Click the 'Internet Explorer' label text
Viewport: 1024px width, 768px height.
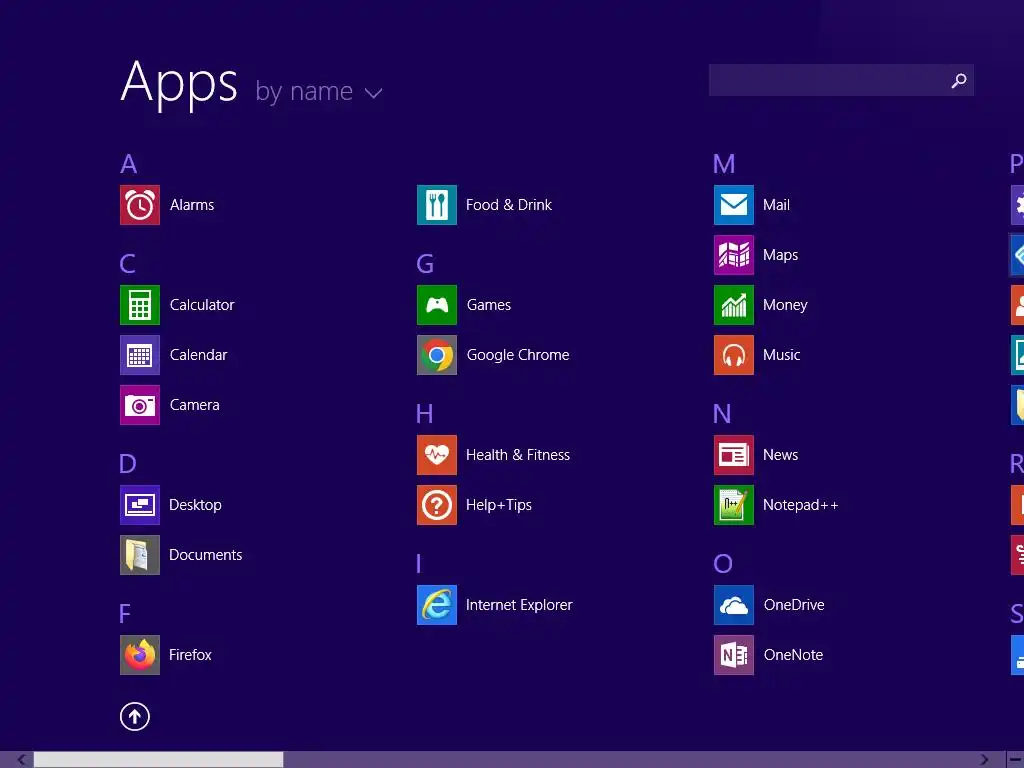click(x=519, y=605)
